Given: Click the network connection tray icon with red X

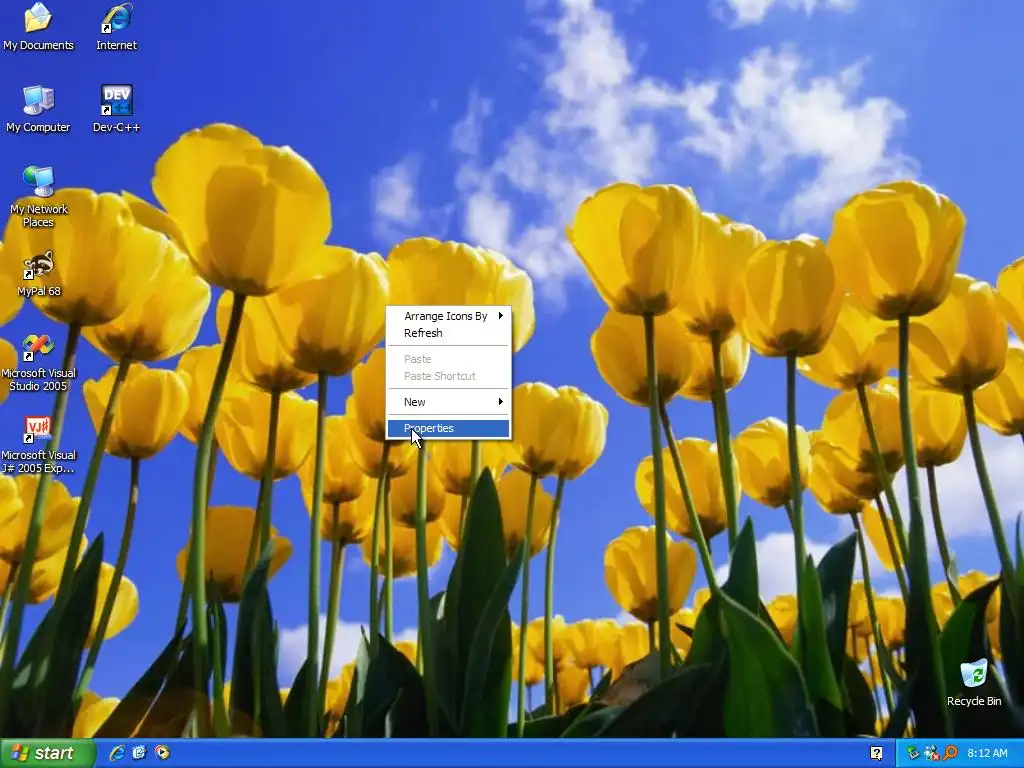Looking at the screenshot, I should coord(931,753).
